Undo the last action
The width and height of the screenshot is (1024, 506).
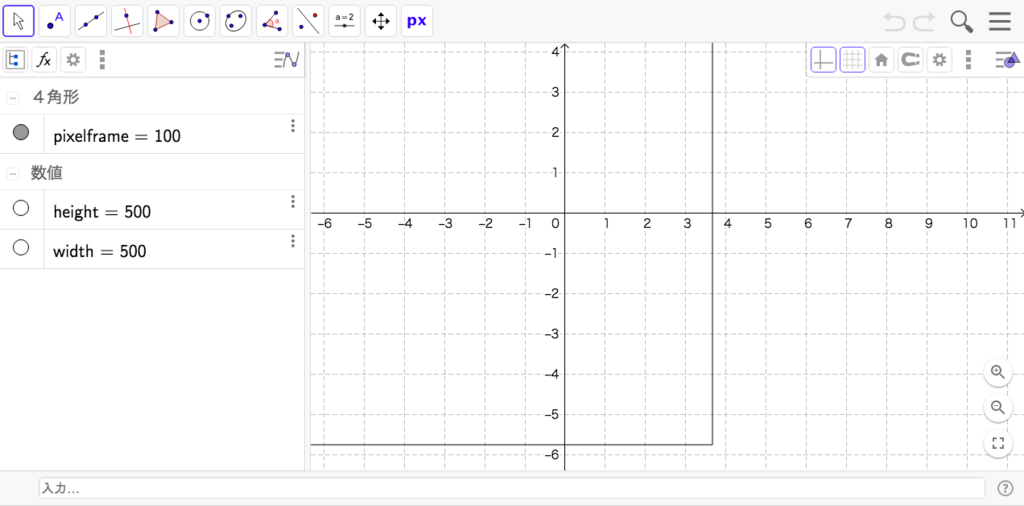(x=895, y=22)
